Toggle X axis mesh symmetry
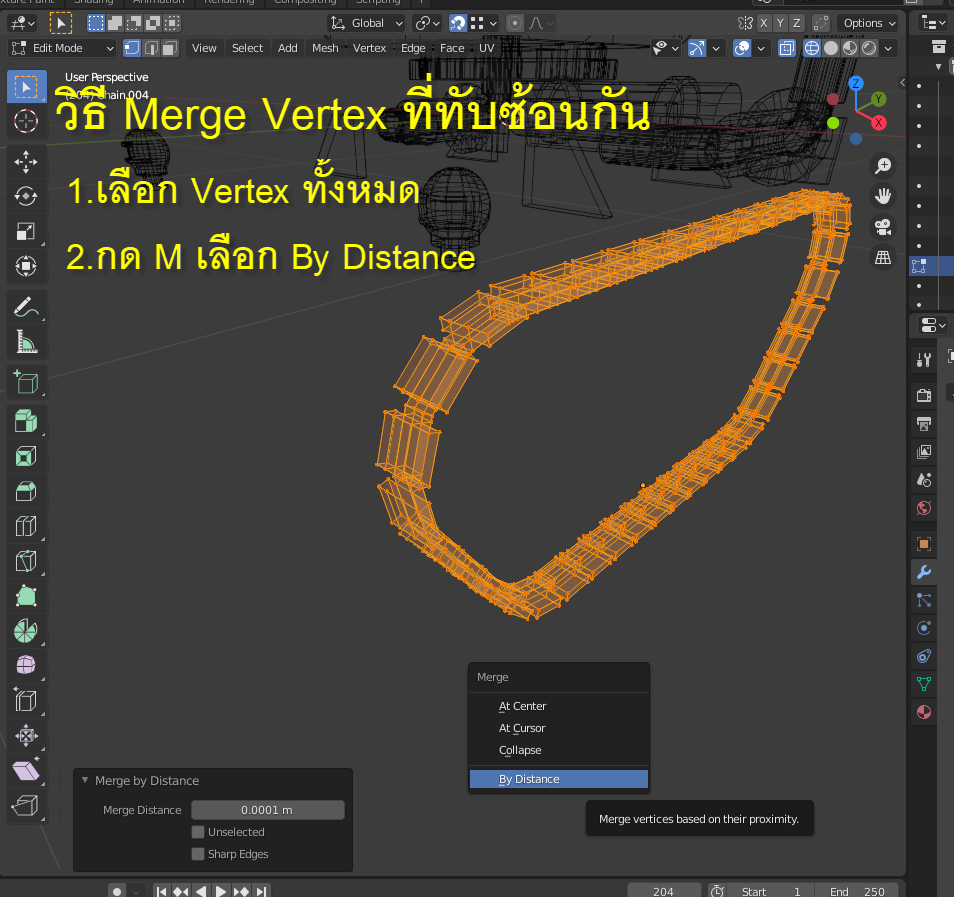This screenshot has width=954, height=897. pos(764,23)
